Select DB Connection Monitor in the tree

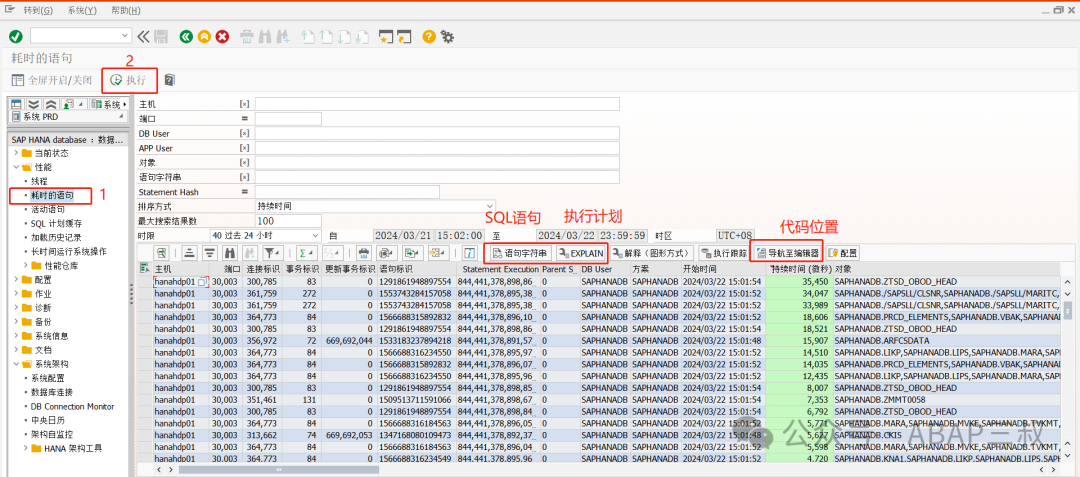tap(72, 406)
